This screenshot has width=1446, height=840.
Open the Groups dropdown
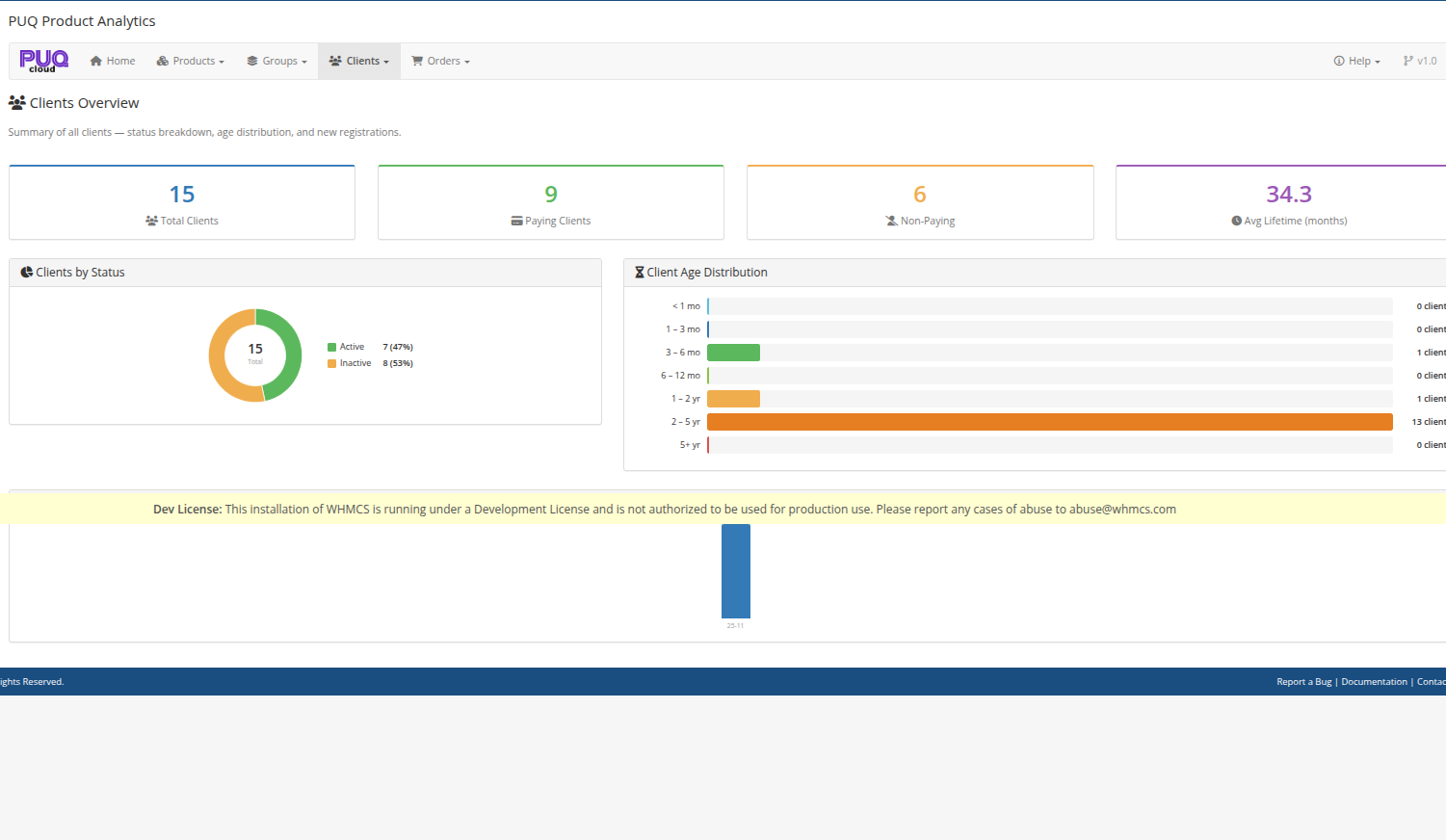276,61
